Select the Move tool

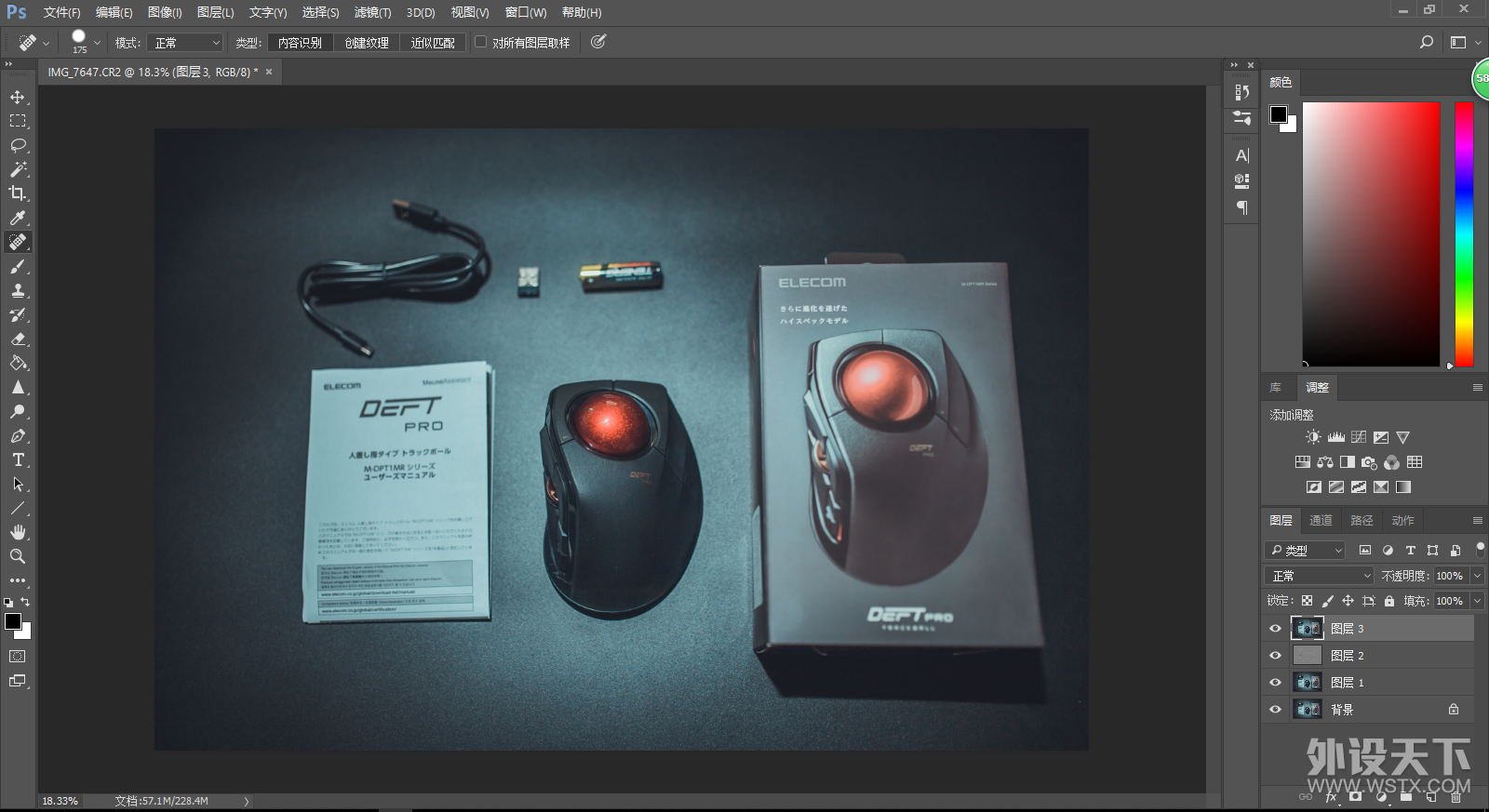point(18,97)
